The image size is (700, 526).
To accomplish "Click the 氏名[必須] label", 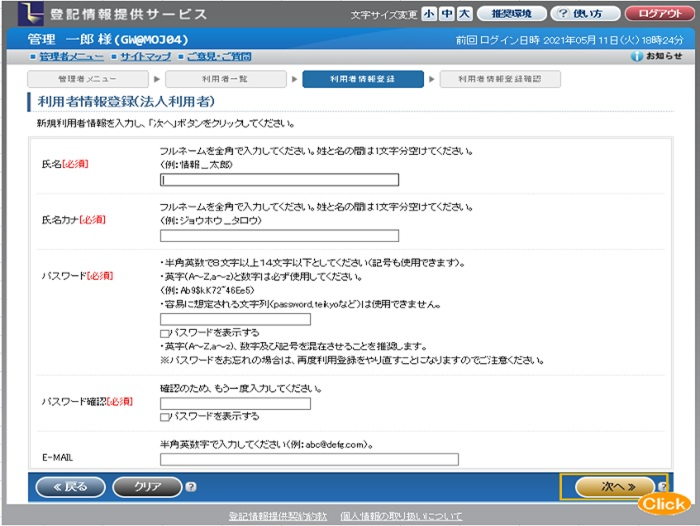I will click(65, 164).
